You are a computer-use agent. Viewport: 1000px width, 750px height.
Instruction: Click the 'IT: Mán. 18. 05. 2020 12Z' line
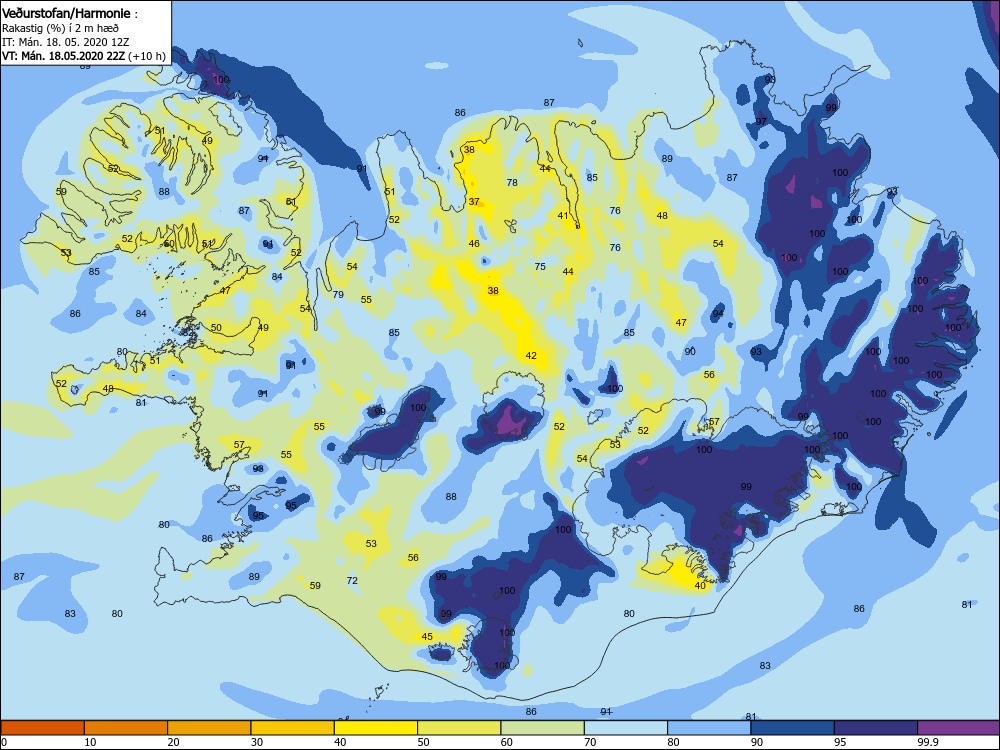coord(66,42)
